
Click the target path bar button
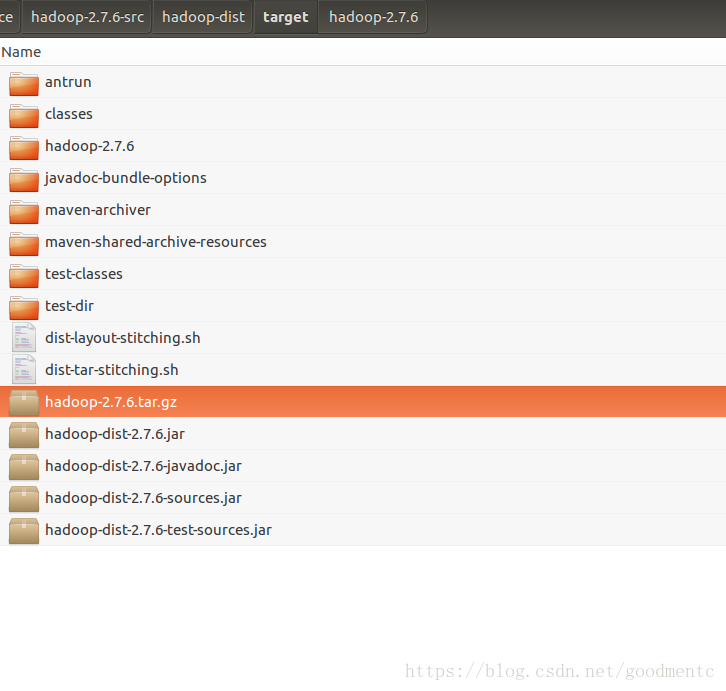[286, 17]
